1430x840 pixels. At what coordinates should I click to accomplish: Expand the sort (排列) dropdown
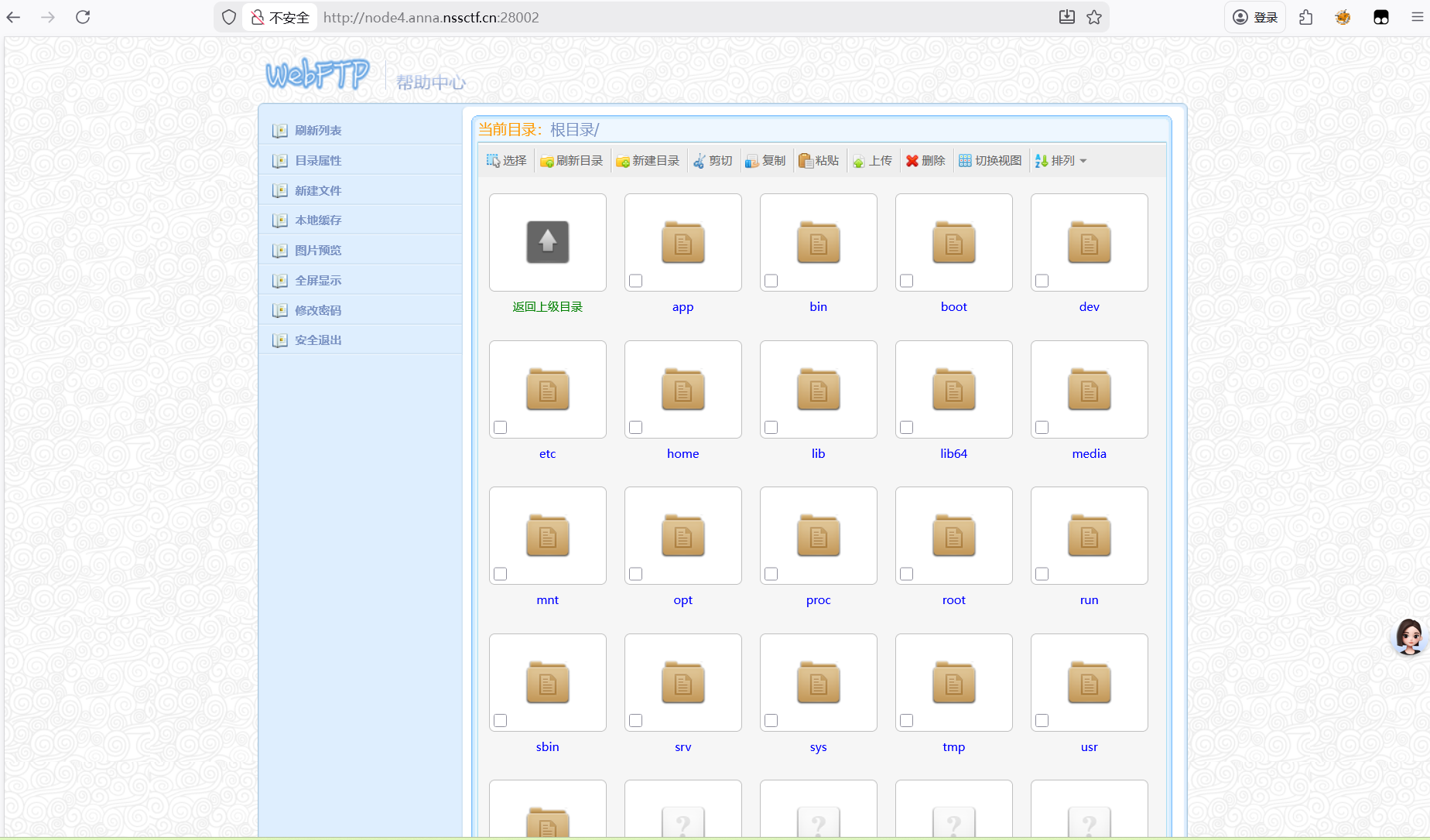pos(1062,161)
